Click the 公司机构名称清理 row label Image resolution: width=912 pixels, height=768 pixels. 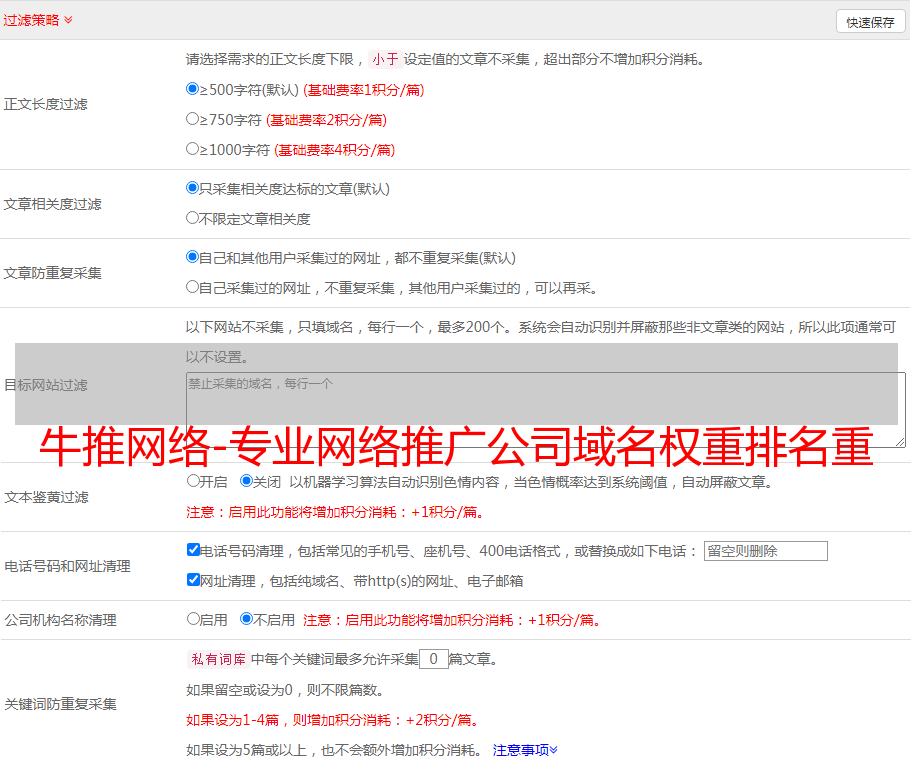point(60,621)
